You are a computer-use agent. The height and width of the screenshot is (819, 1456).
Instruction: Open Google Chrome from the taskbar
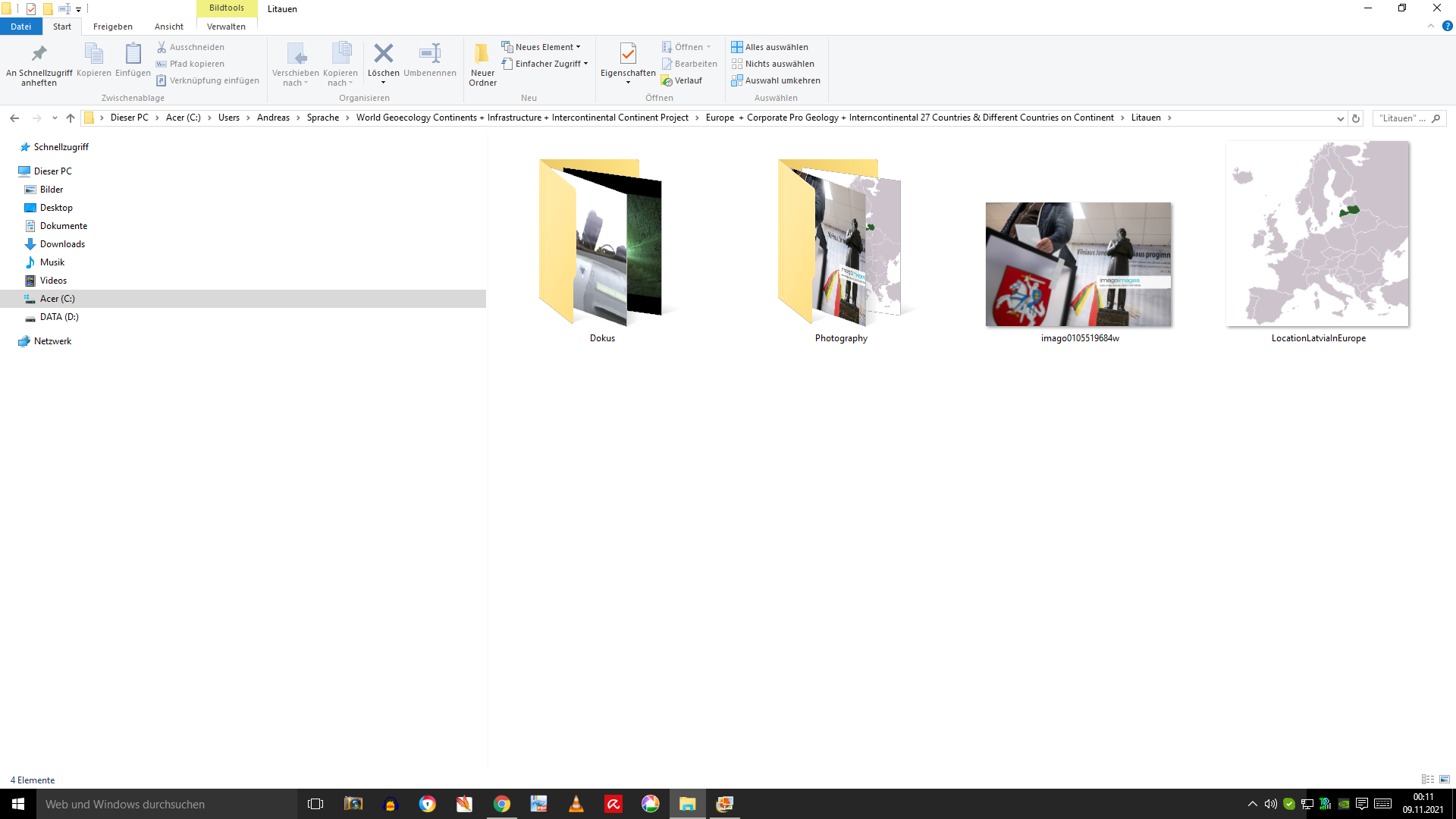pyautogui.click(x=502, y=804)
